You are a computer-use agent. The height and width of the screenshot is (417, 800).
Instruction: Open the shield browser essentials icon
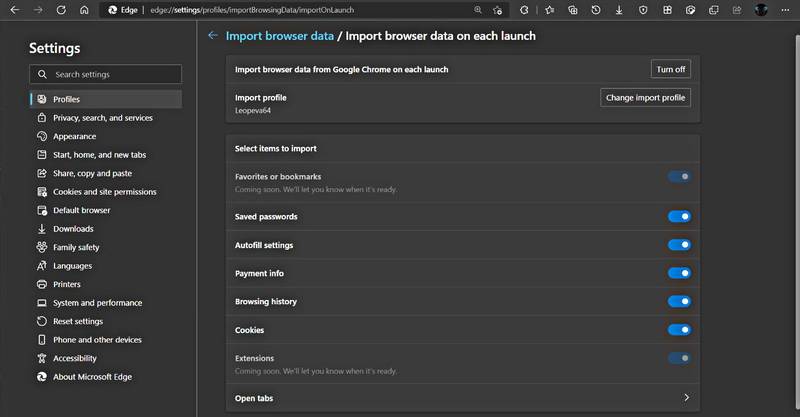pos(643,10)
